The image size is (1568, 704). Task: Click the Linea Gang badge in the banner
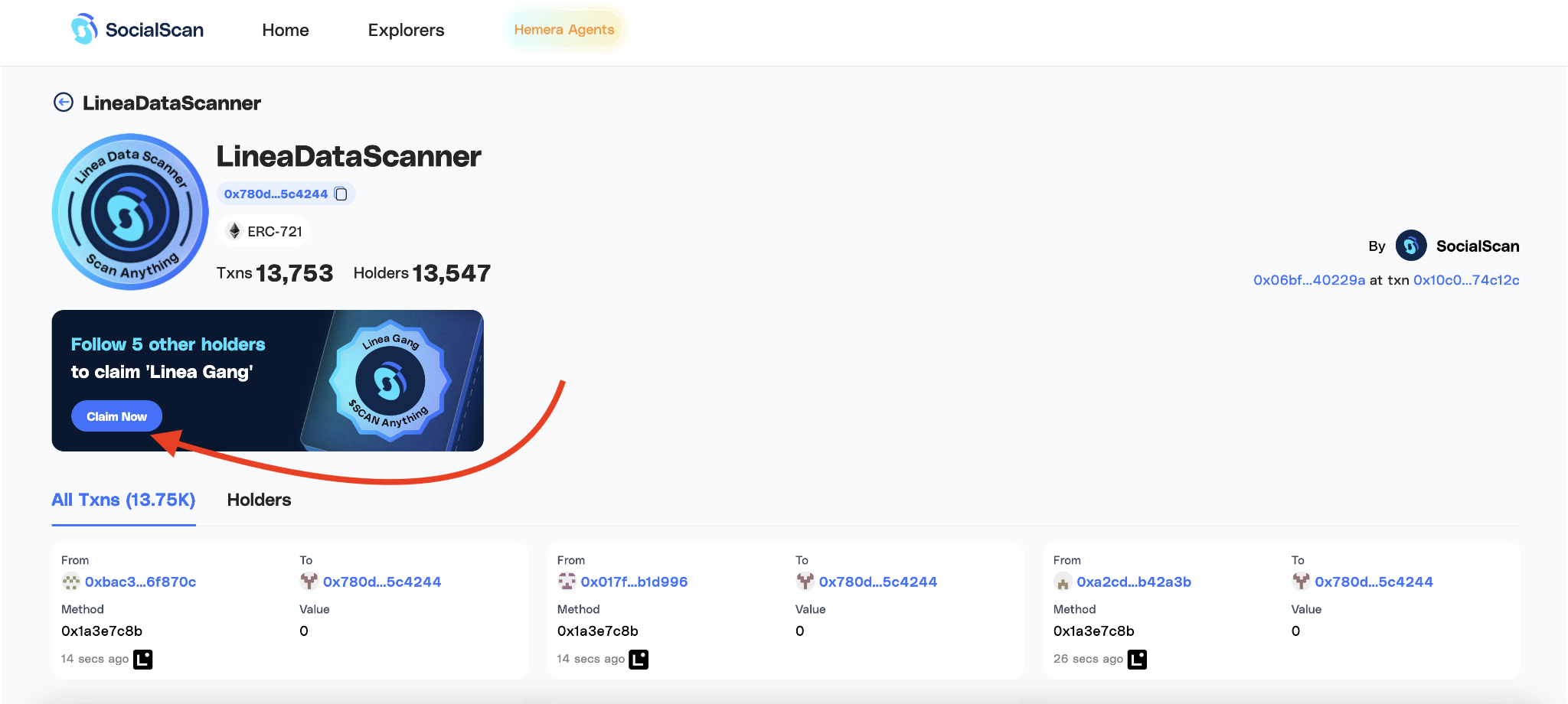(390, 380)
